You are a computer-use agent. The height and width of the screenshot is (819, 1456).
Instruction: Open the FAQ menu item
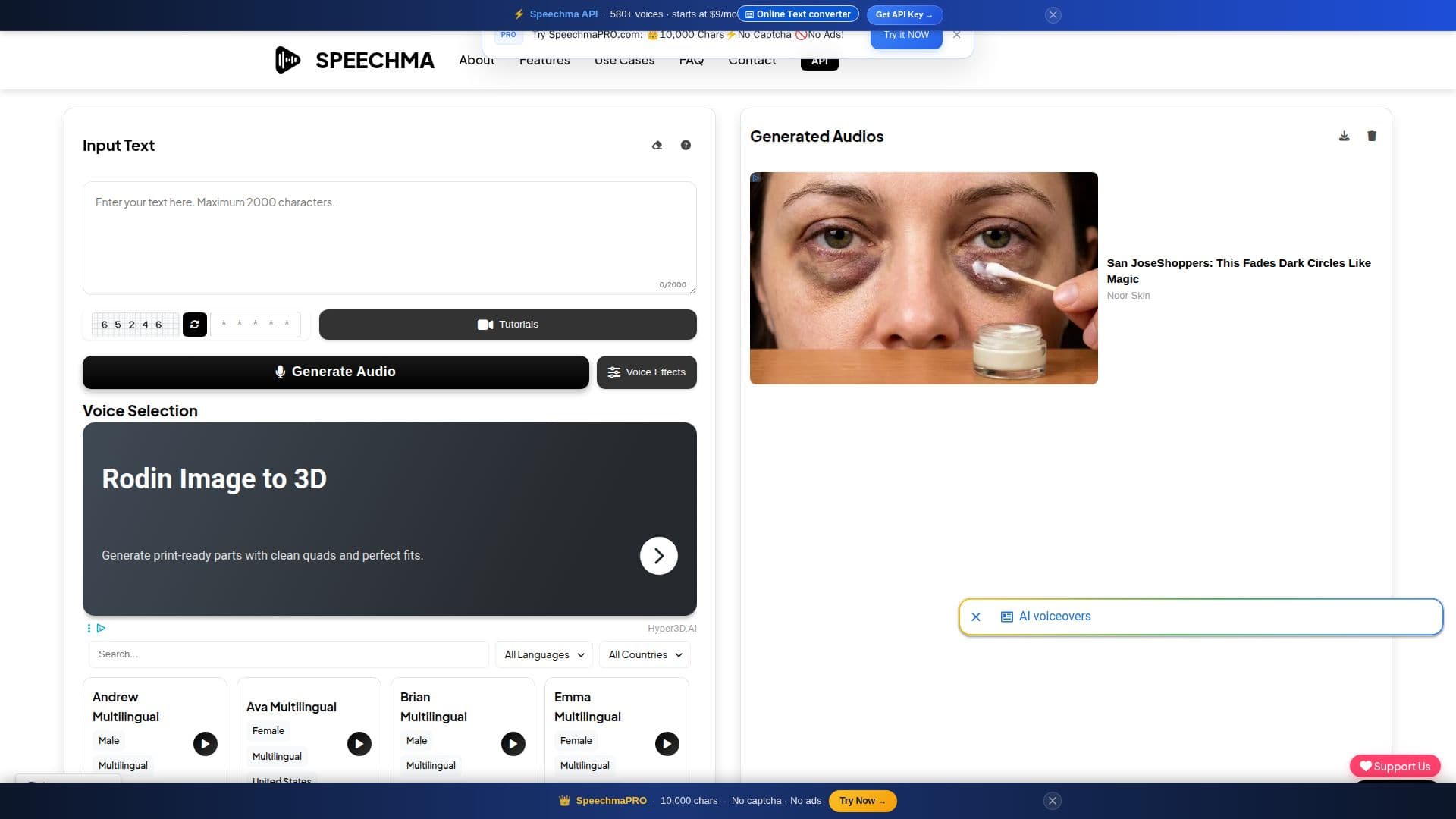tap(692, 61)
